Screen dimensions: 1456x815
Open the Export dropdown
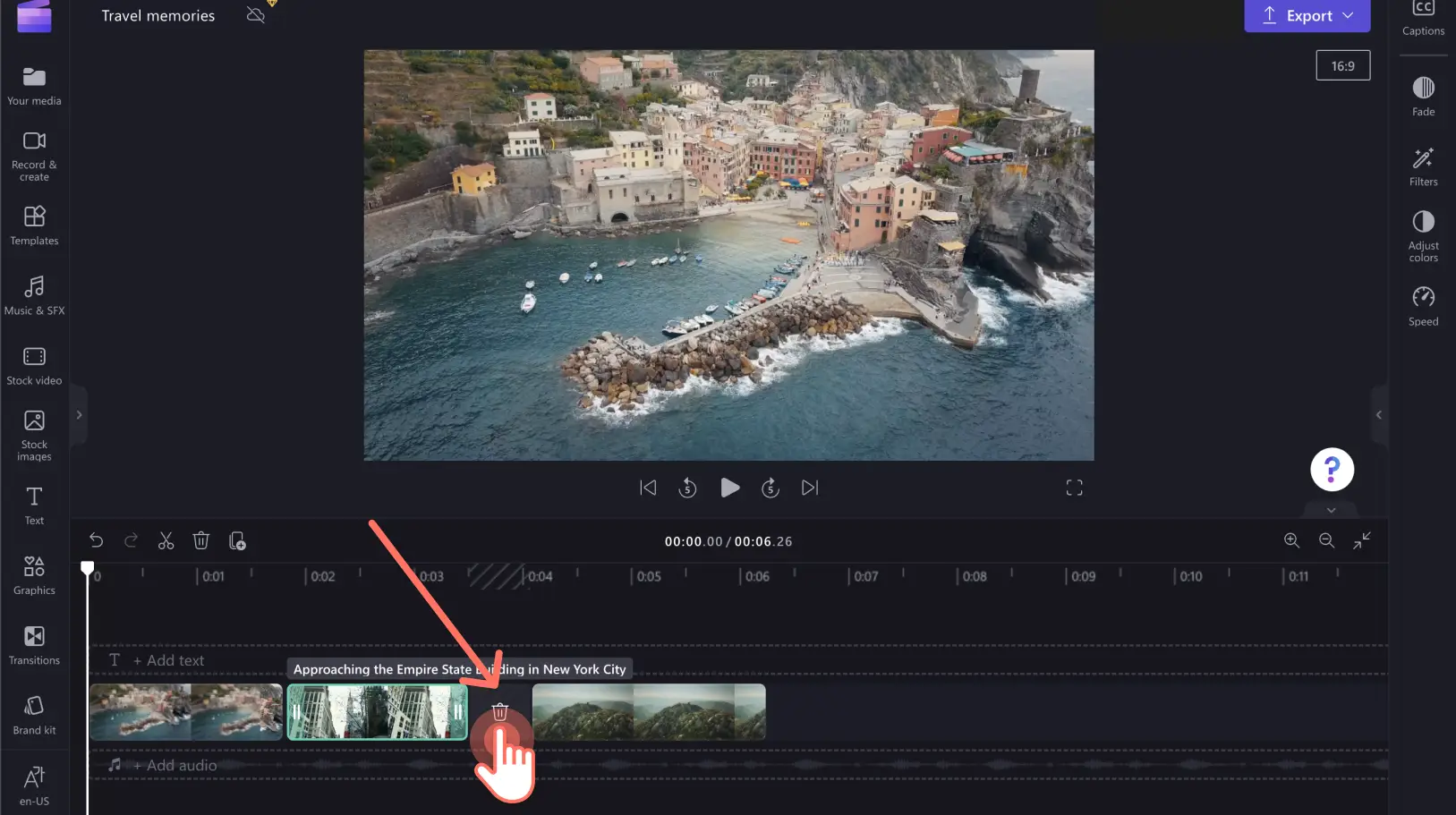[1307, 16]
